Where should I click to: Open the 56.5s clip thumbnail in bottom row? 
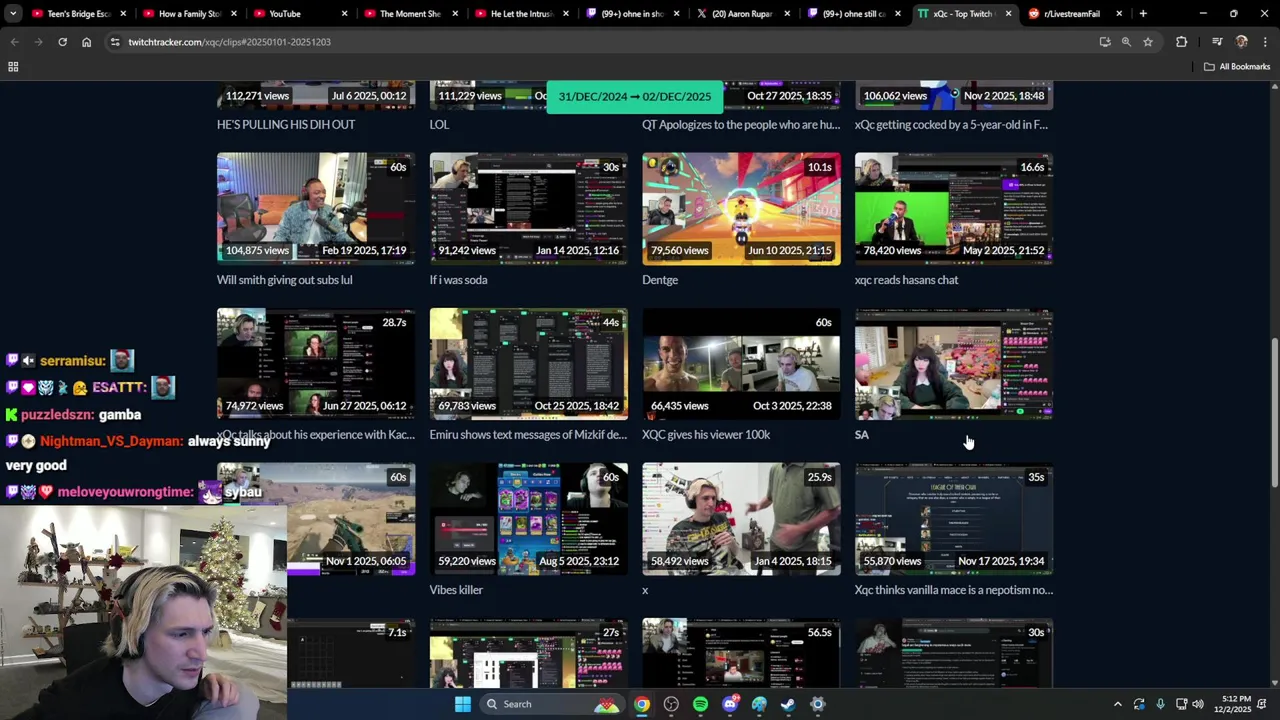741,653
